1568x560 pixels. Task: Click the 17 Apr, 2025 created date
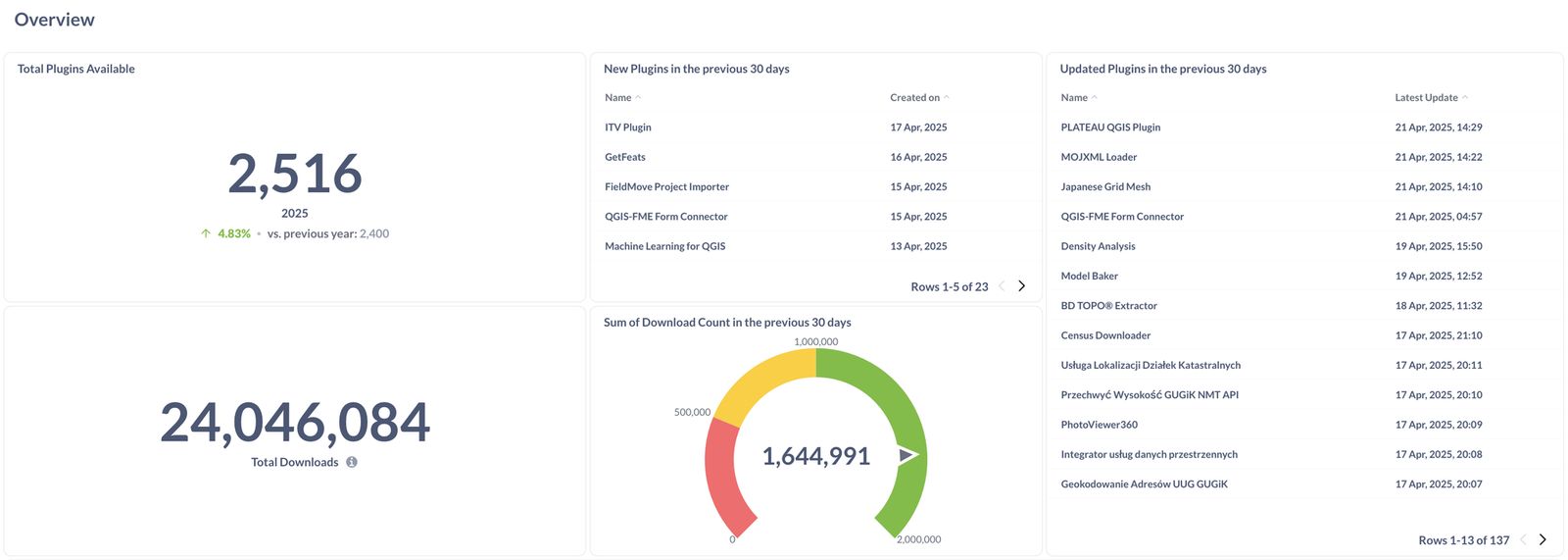[x=918, y=127]
